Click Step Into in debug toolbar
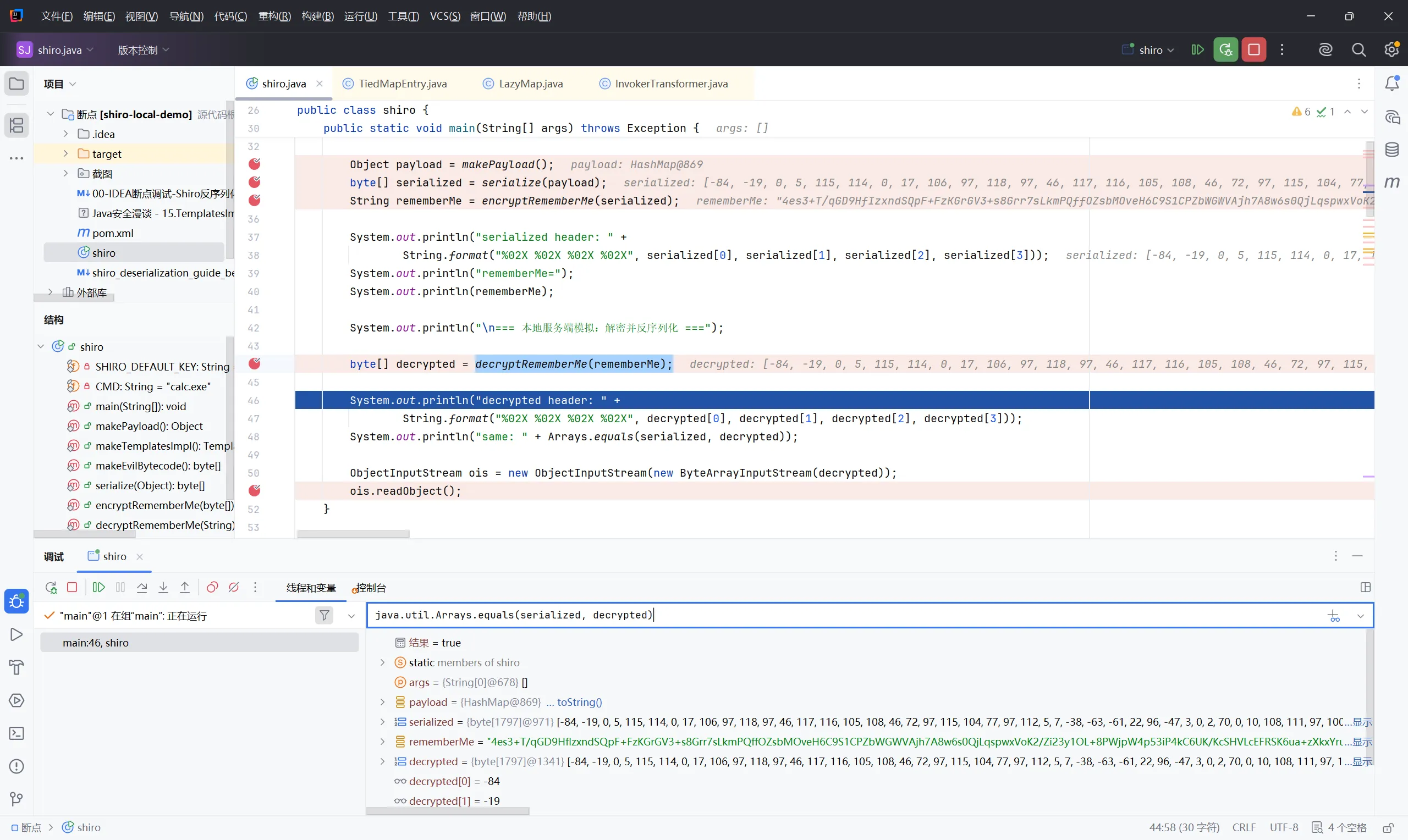This screenshot has width=1408, height=840. (163, 588)
